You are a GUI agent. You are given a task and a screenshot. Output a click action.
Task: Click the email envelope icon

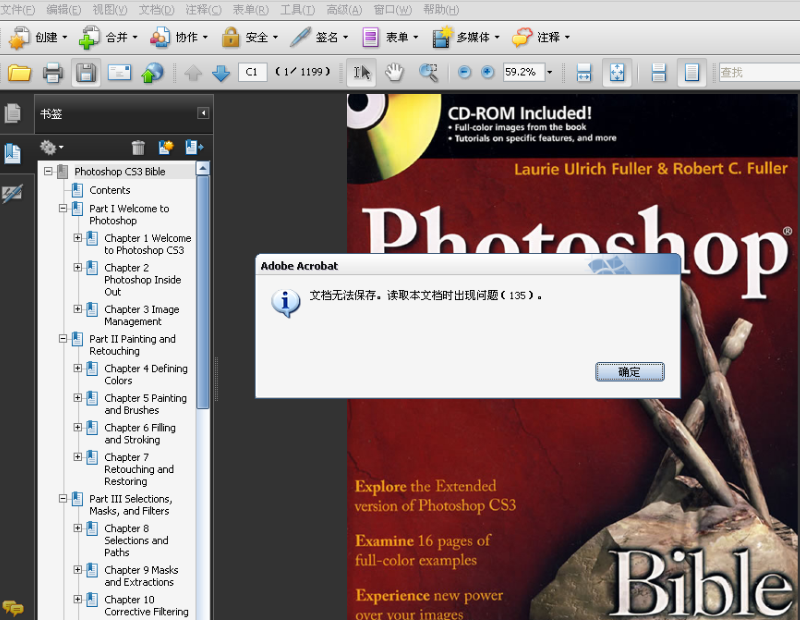tap(119, 73)
